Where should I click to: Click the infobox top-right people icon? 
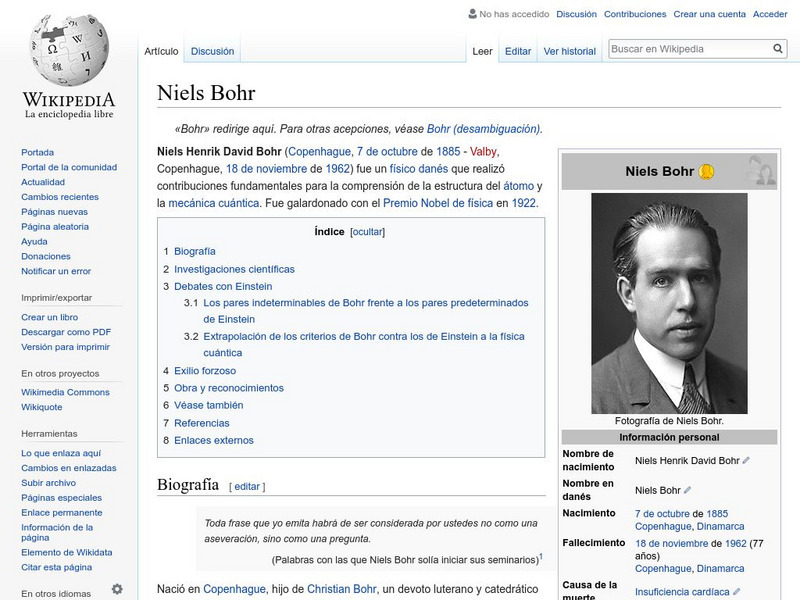tap(760, 170)
